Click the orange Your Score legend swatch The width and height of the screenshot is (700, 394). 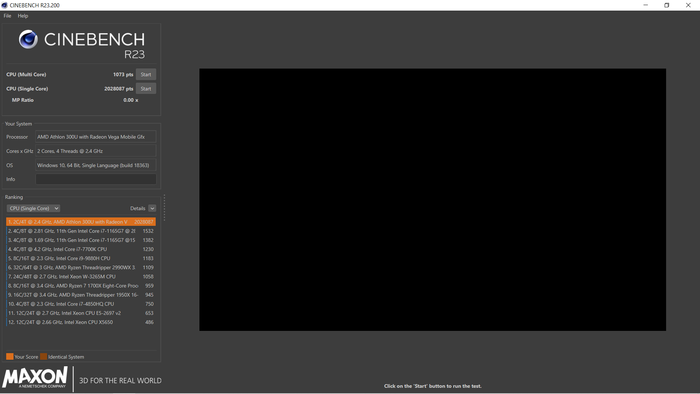pyautogui.click(x=9, y=357)
